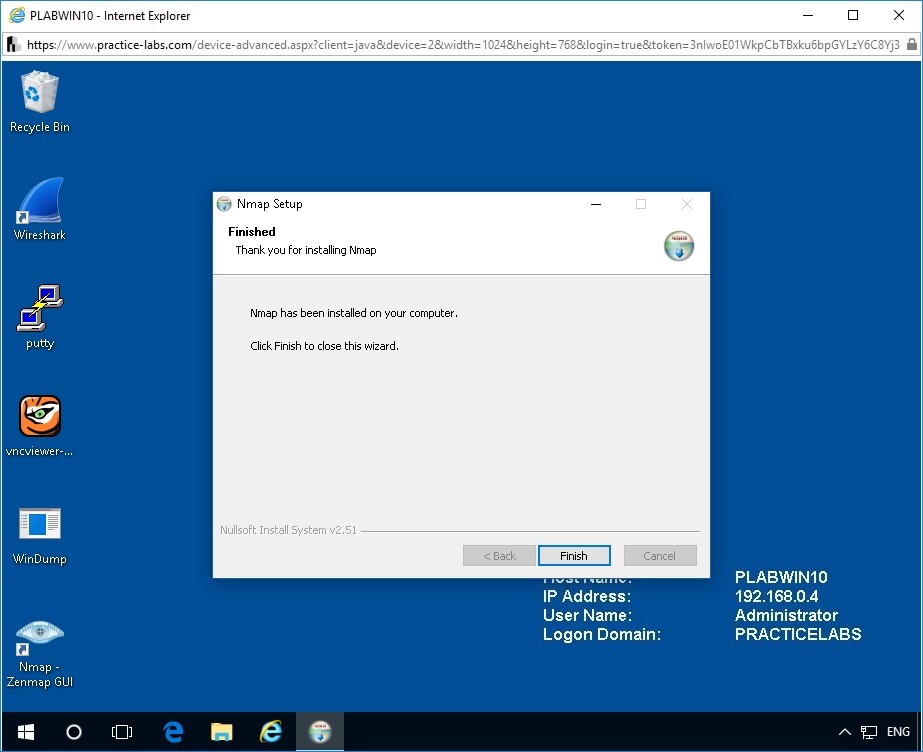Select the putty desktop icon
The width and height of the screenshot is (923, 752).
pos(39,318)
